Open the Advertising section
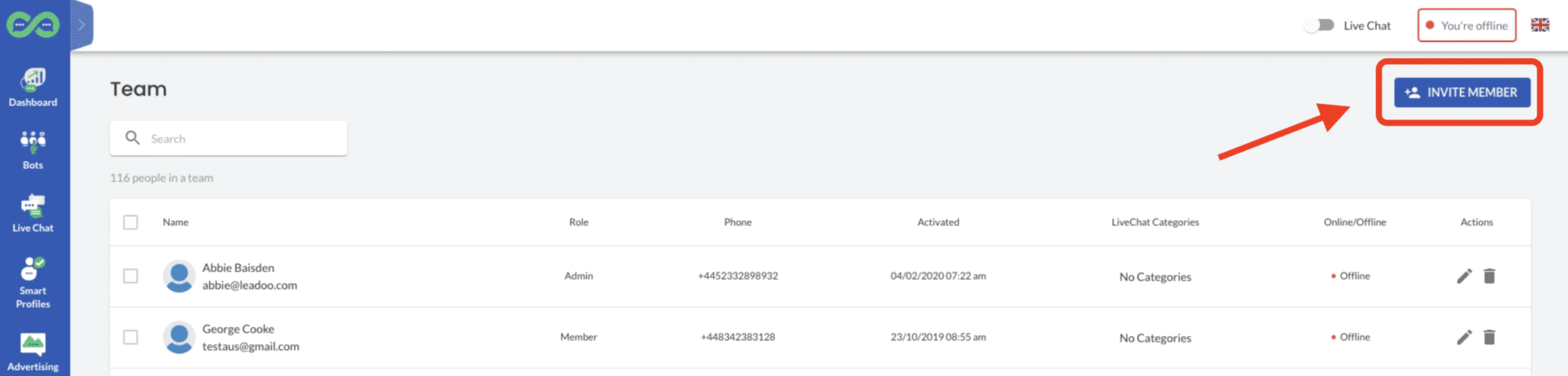The image size is (1568, 376). 33,351
